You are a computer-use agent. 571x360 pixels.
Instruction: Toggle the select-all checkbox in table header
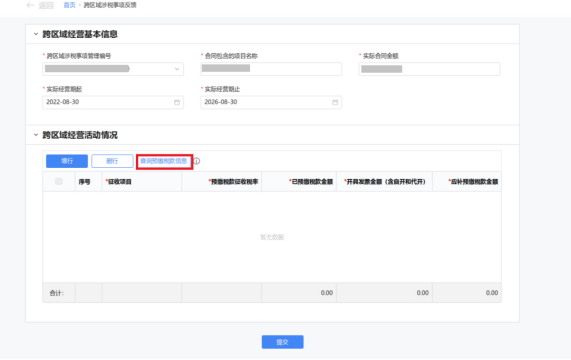(59, 181)
